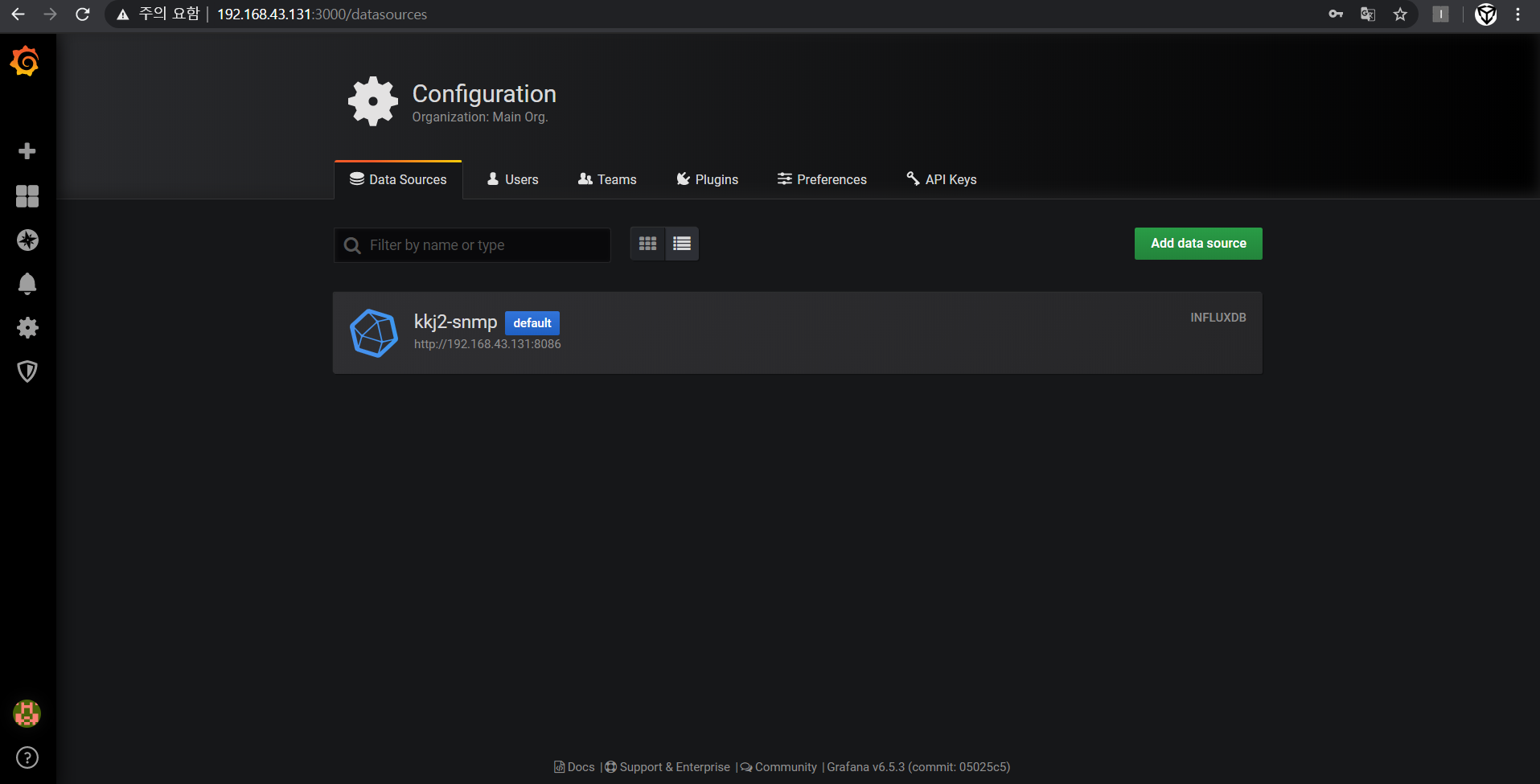1540x784 pixels.
Task: Switch to the Preferences tab
Action: 822,179
